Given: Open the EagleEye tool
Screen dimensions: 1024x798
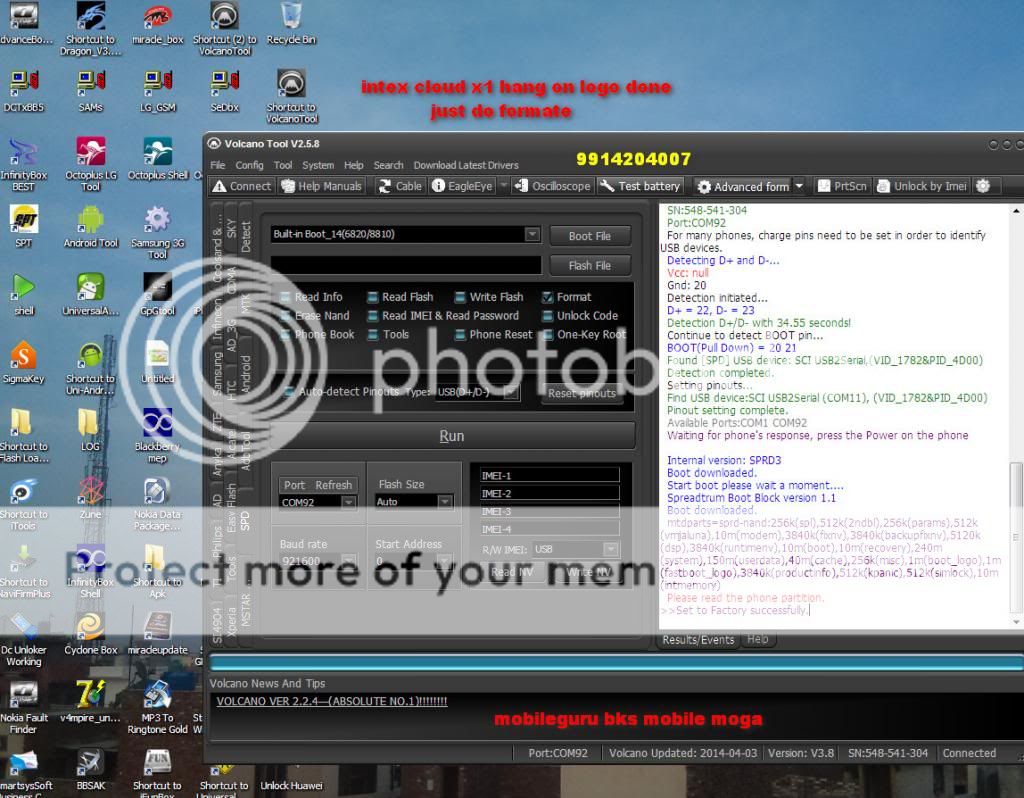Looking at the screenshot, I should (x=462, y=186).
